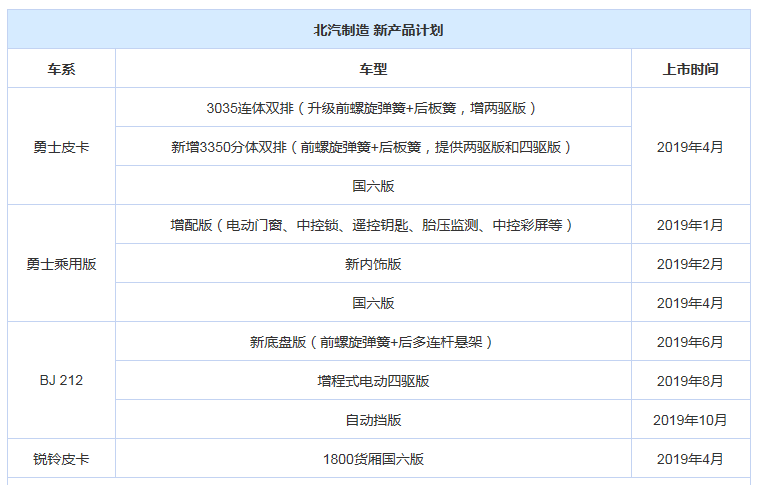Select the BJ 212 series cell
757x485 pixels.
[61, 380]
